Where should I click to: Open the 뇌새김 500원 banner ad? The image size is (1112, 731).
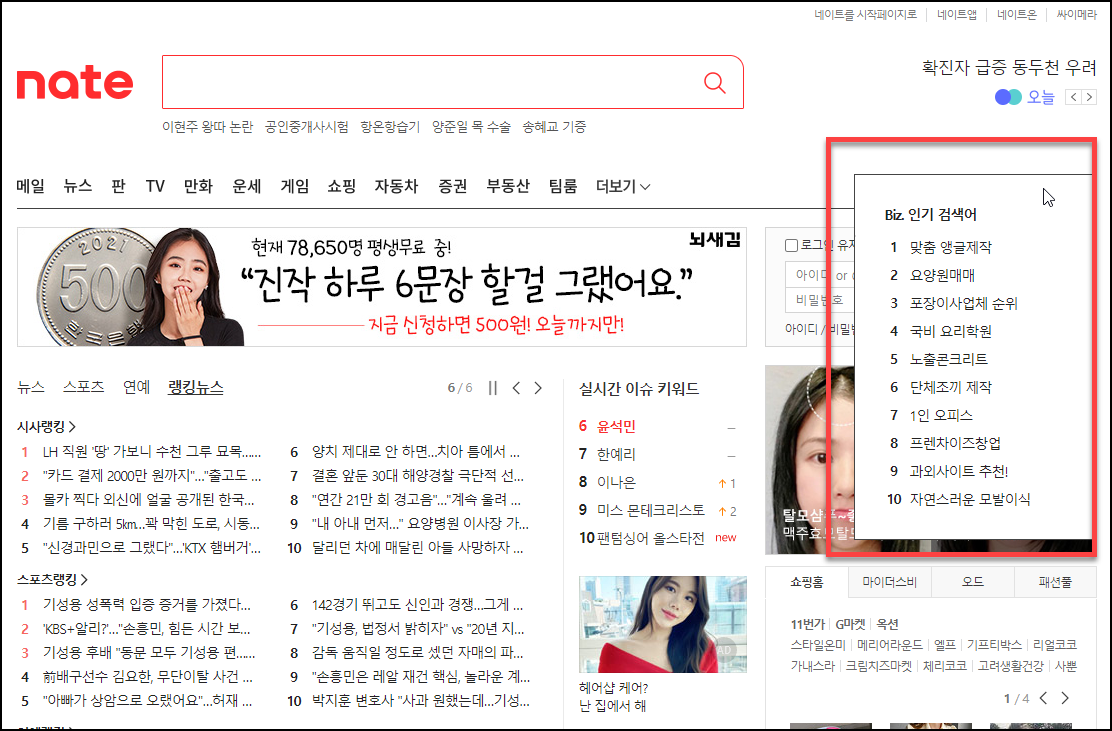[382, 287]
